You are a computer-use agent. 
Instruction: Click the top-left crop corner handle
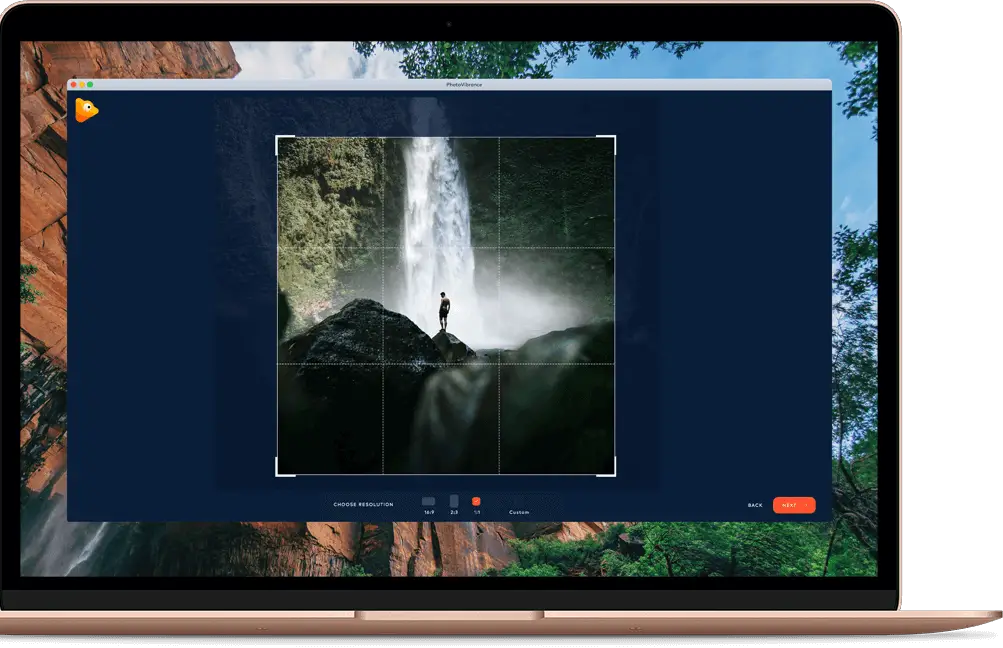[280, 139]
